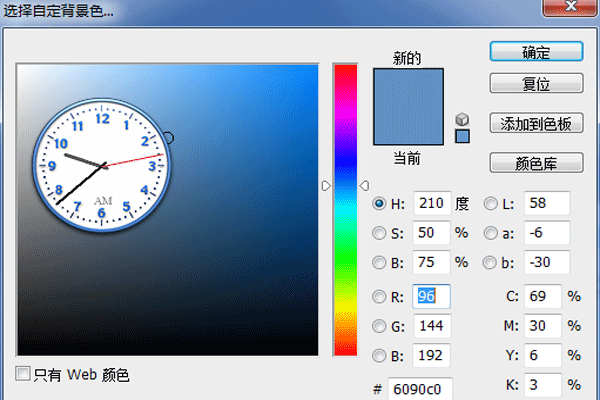
Task: Click the circular picker marker in the color field
Action: (x=167, y=137)
